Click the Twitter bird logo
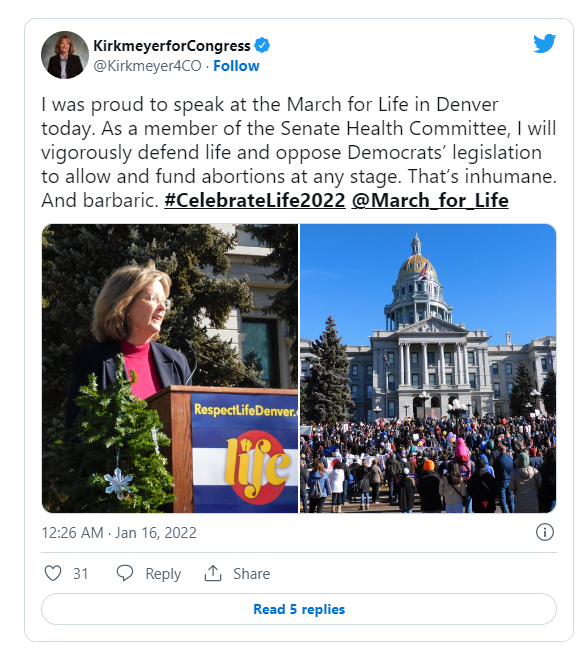 click(x=544, y=43)
